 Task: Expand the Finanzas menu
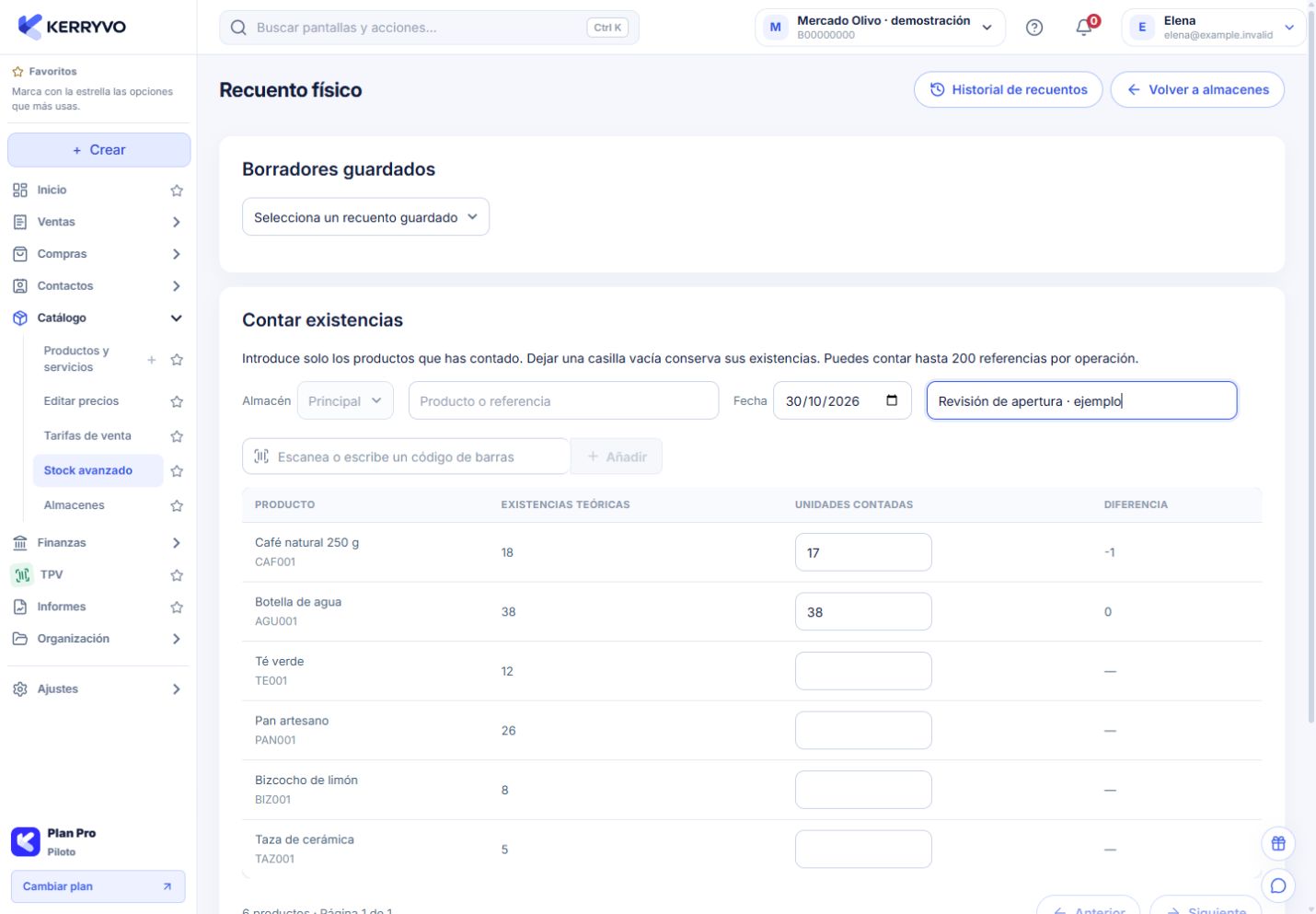tap(176, 543)
